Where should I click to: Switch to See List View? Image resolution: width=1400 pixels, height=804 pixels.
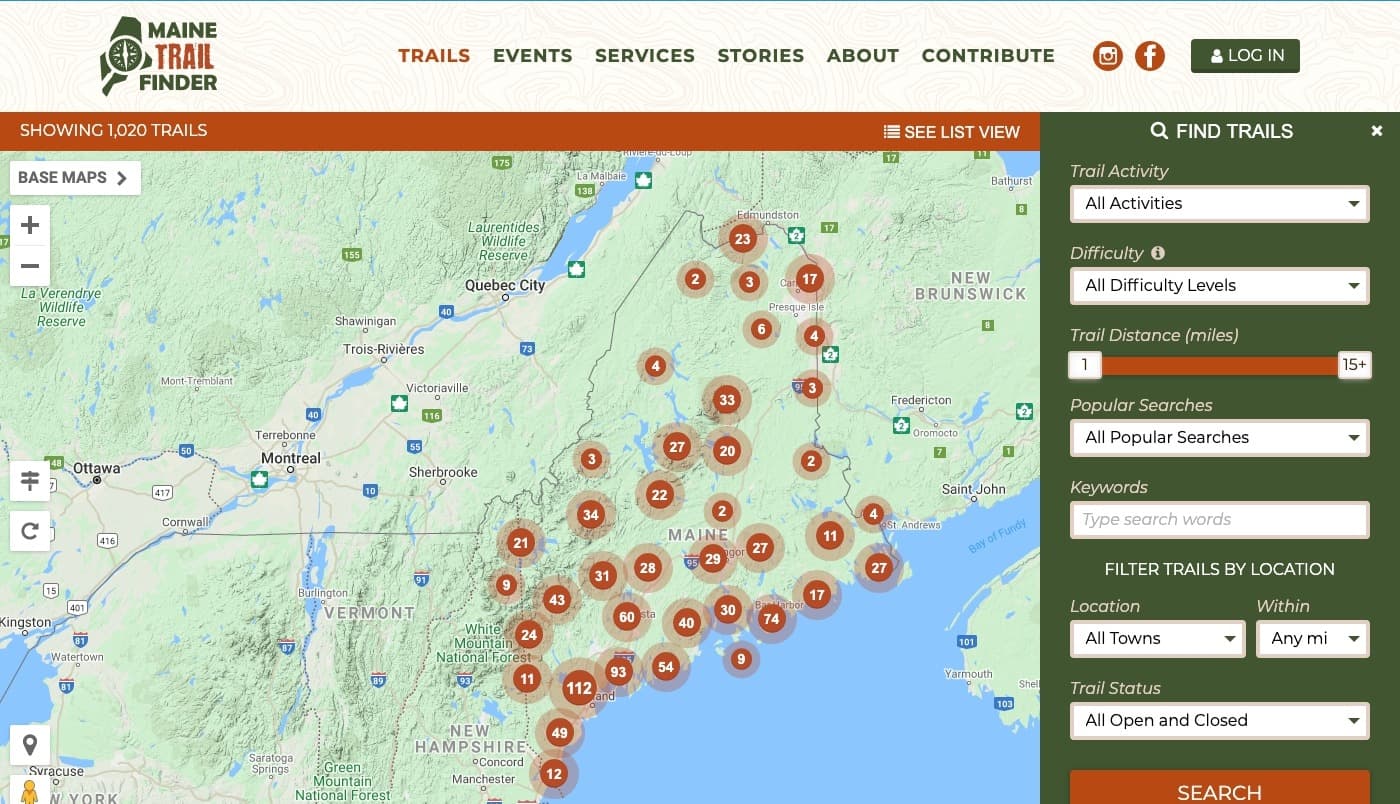click(x=951, y=132)
